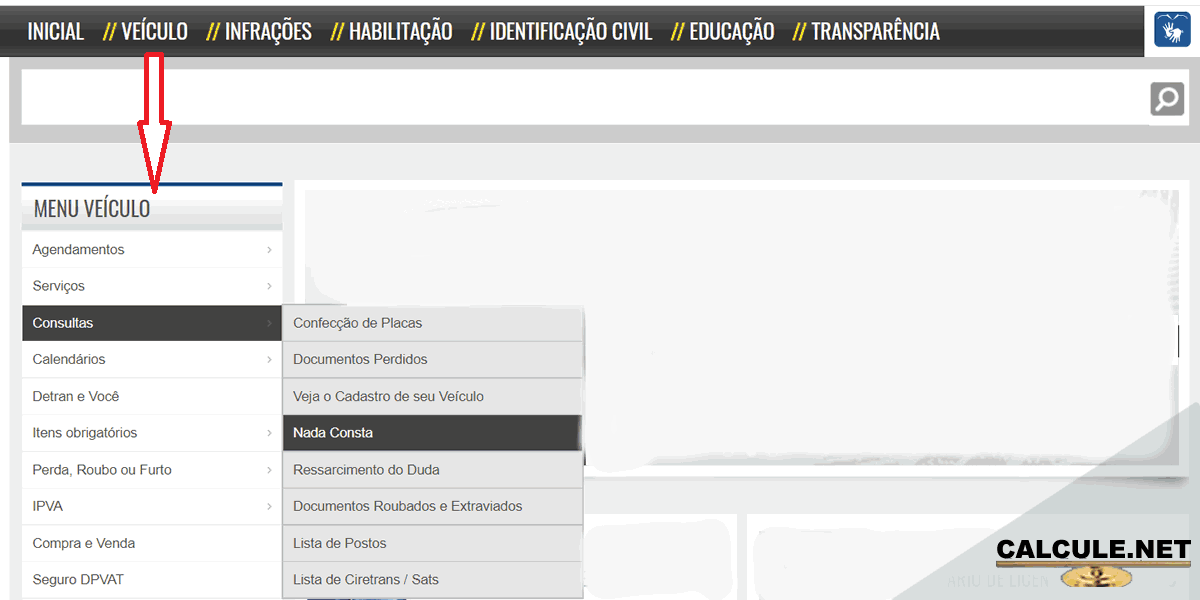1200x600 pixels.
Task: Open the INFRAÇÕES menu tab
Action: pos(268,32)
